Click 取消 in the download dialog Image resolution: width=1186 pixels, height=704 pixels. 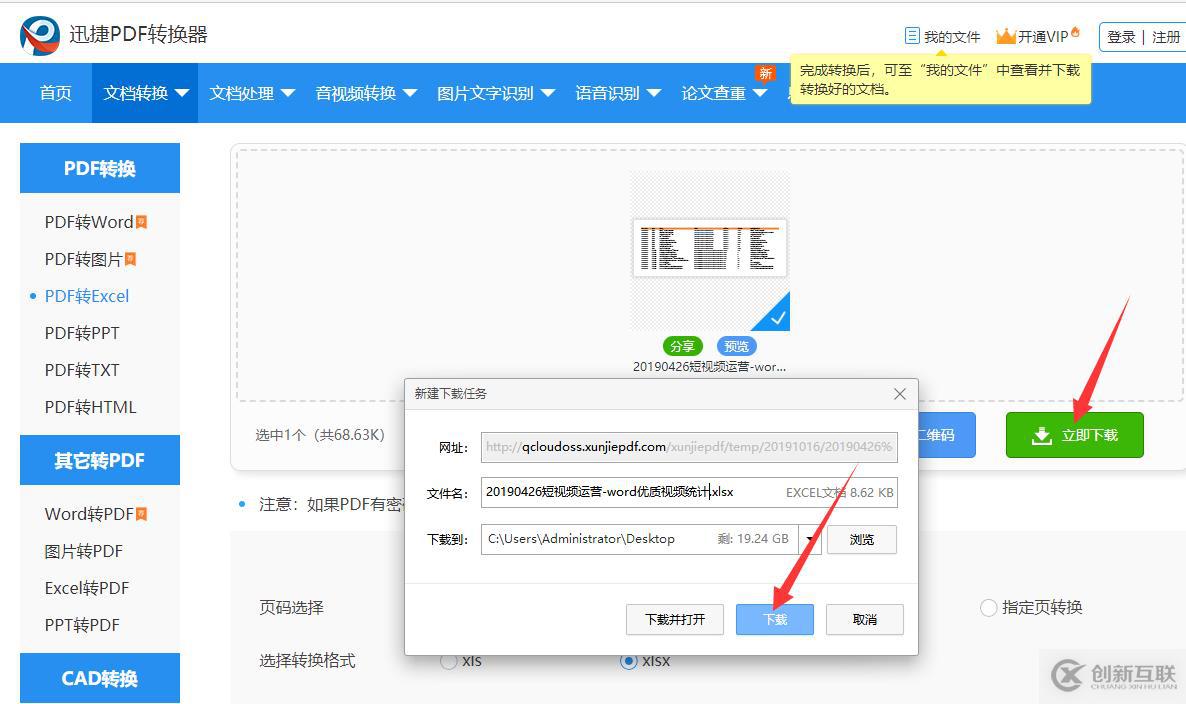click(865, 619)
